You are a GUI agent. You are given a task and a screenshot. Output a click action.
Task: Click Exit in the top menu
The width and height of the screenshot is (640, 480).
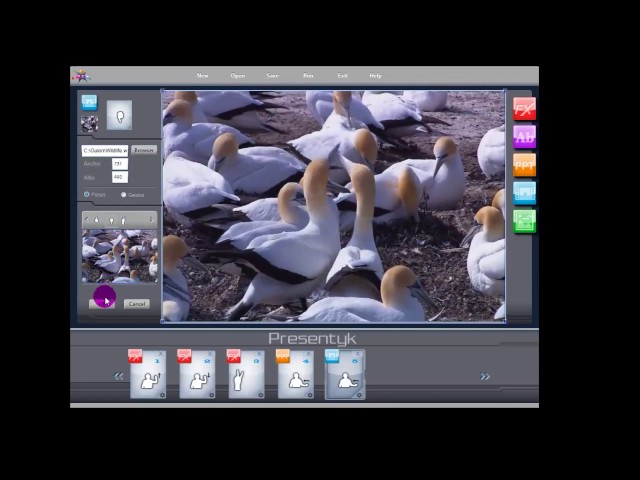342,76
